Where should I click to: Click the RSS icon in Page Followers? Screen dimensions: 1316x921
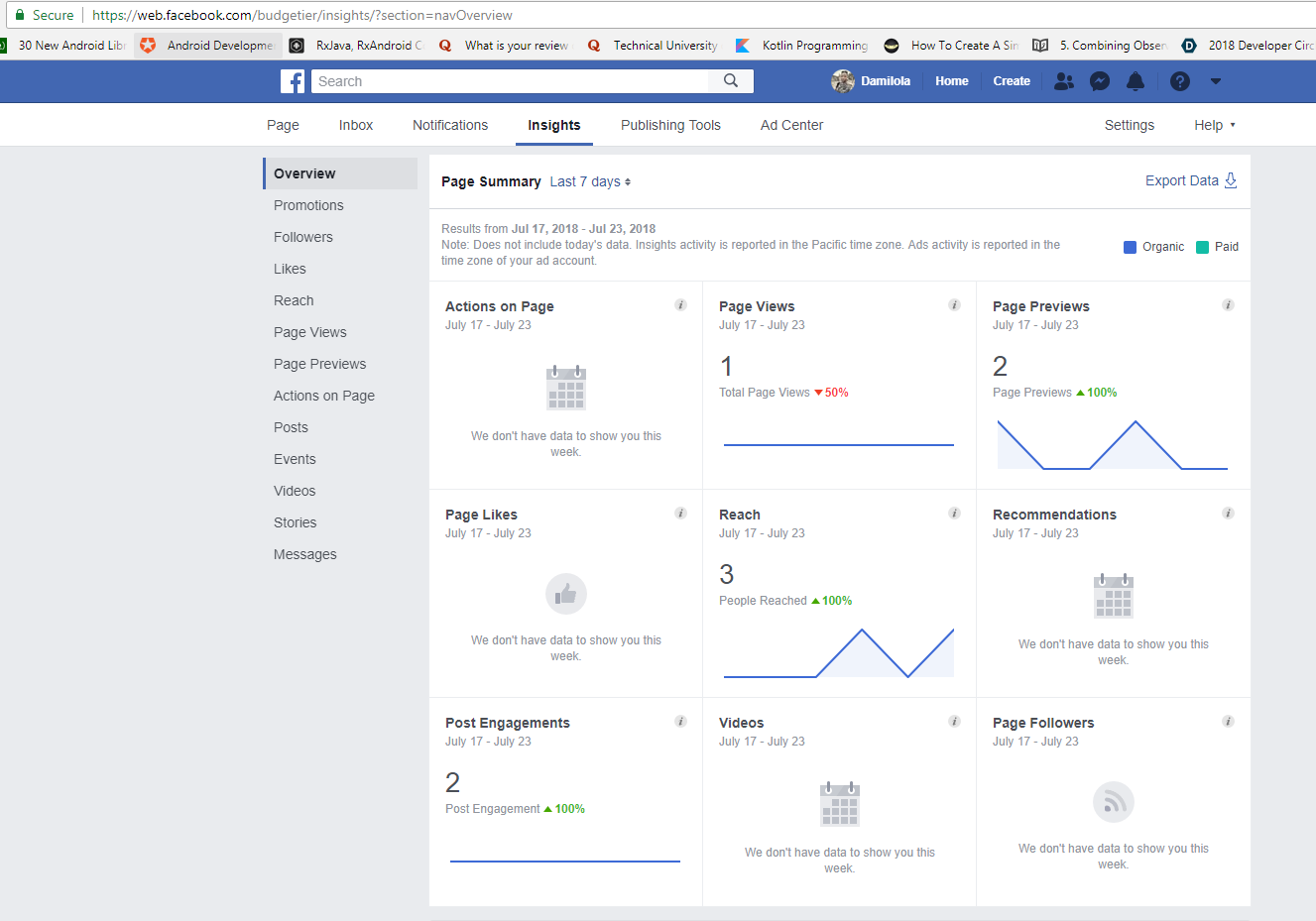point(1114,802)
